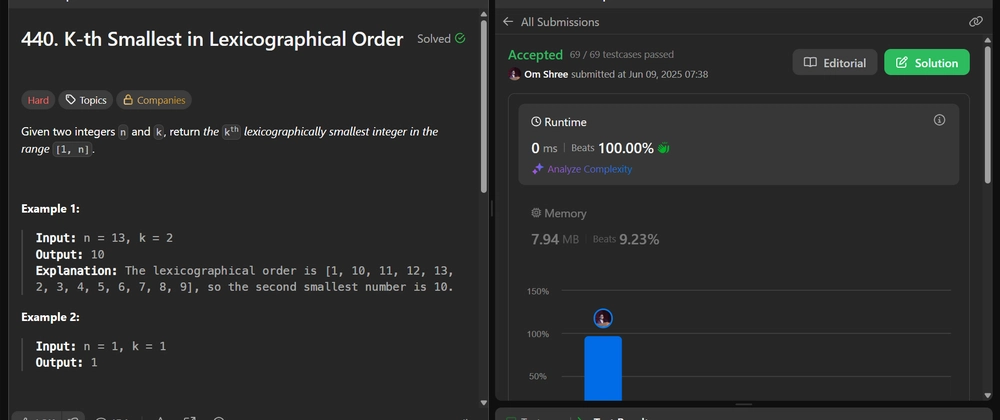Click the '0 ms' runtime value

tap(544, 148)
